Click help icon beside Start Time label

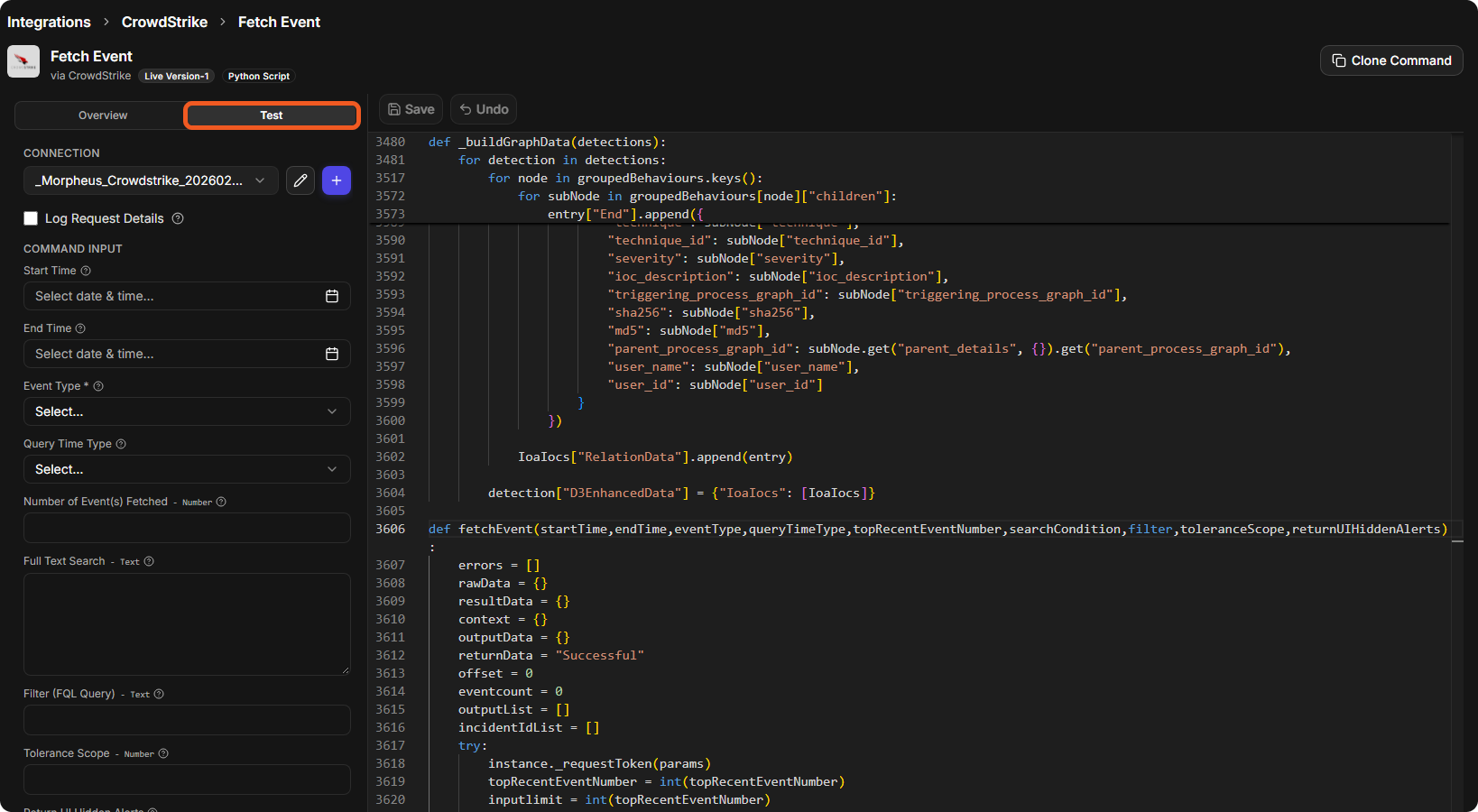(x=86, y=271)
